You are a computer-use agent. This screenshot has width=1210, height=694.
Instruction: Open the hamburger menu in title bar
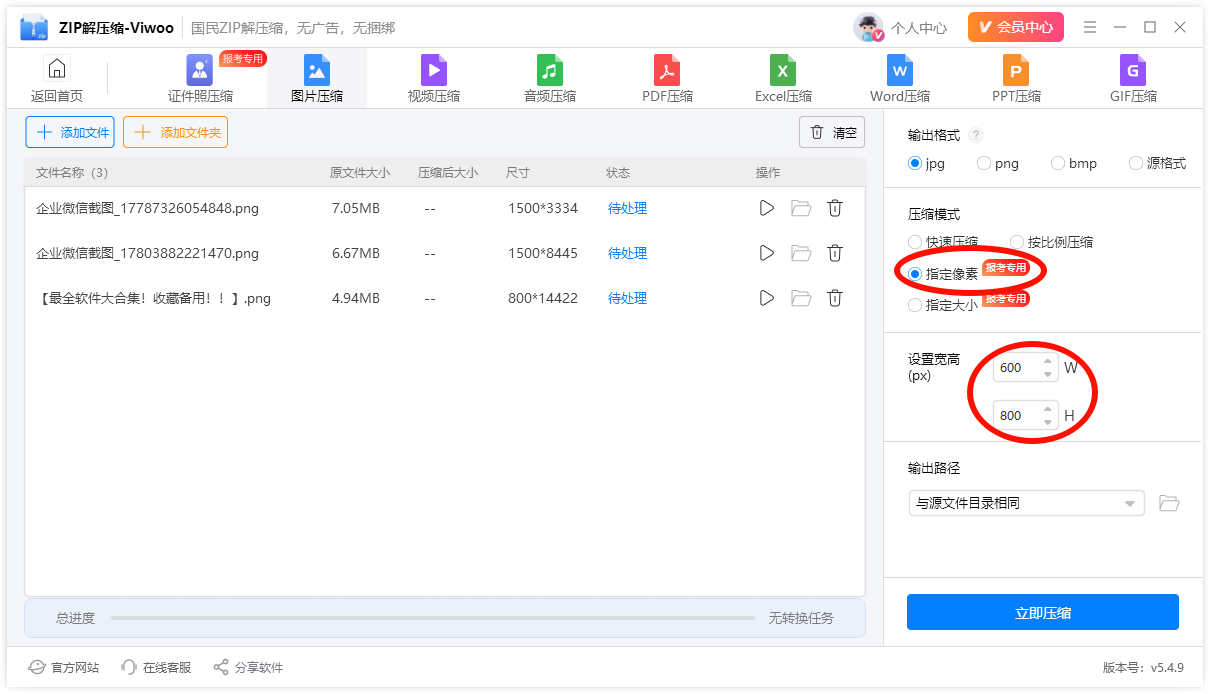coord(1090,27)
